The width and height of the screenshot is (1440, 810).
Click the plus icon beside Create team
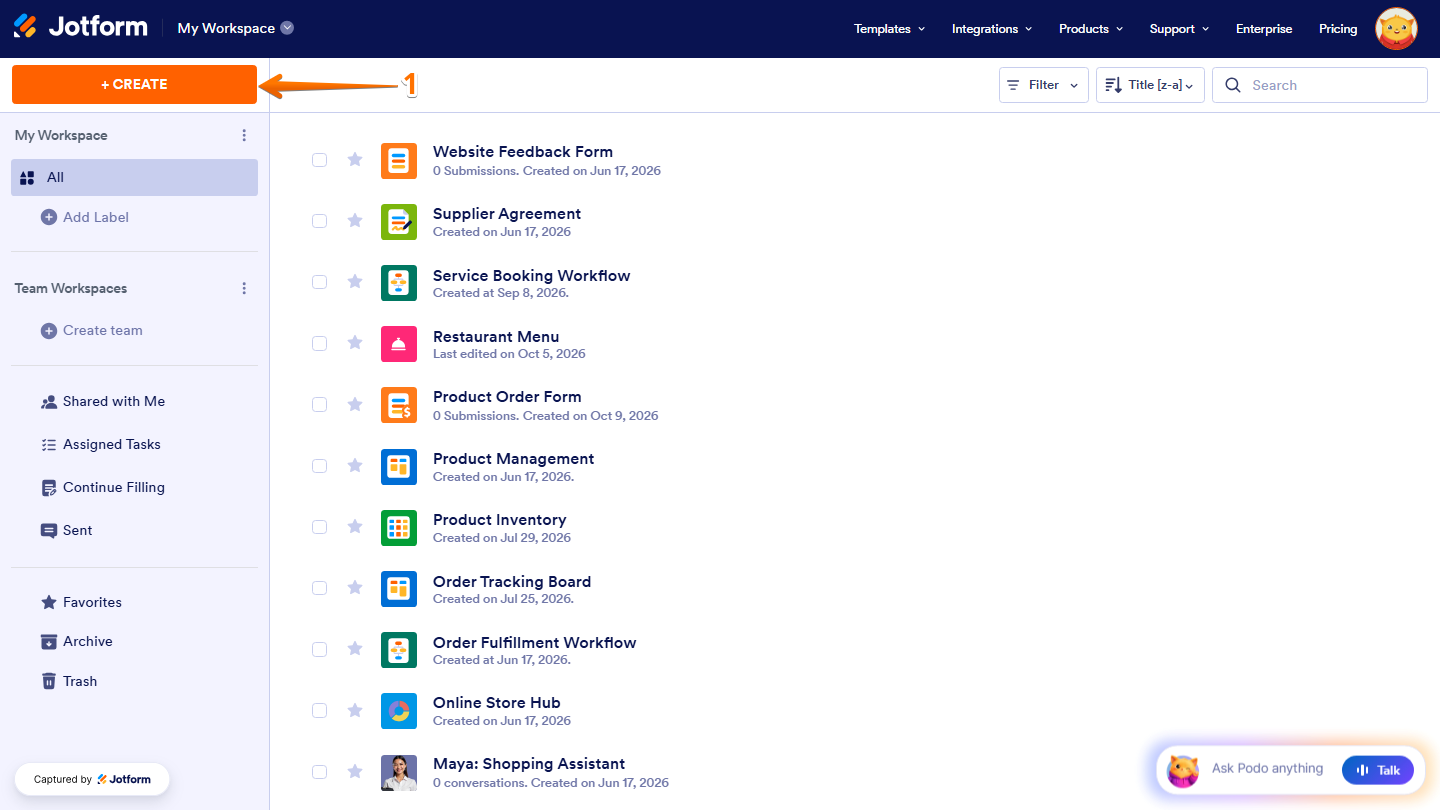[48, 330]
